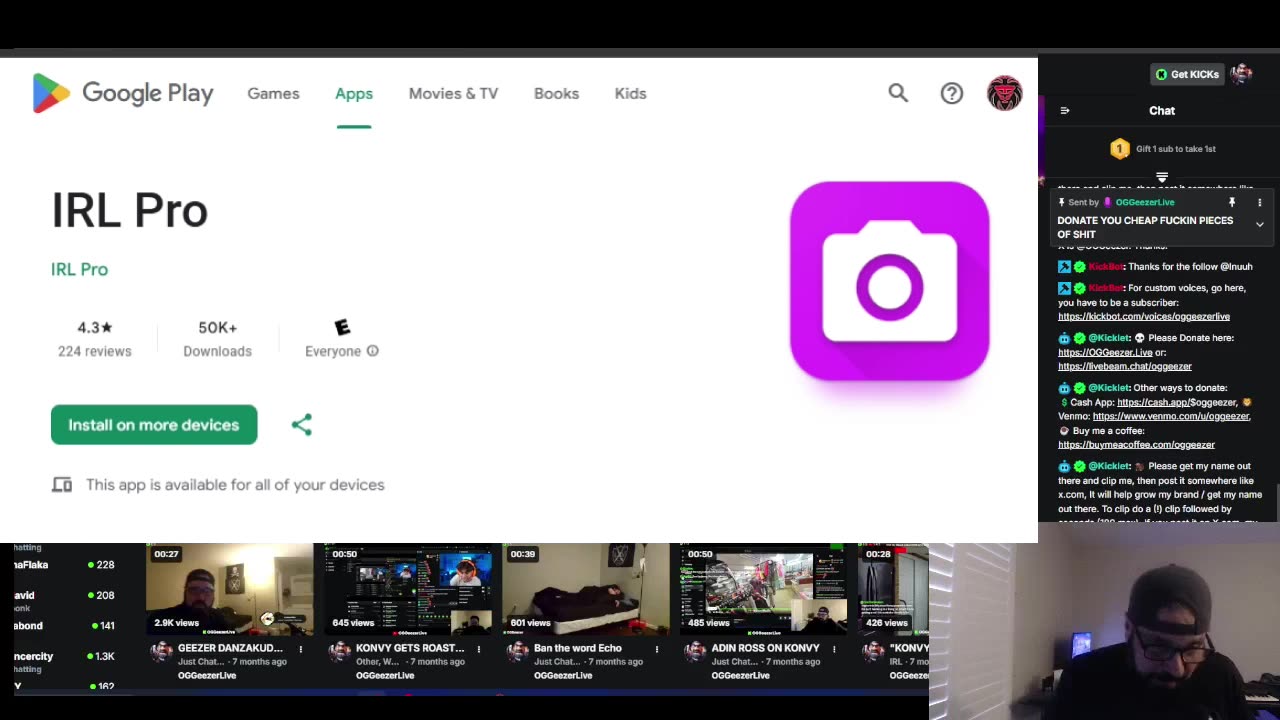Click the Ban the word Echo clip title
The height and width of the screenshot is (720, 1280).
[x=578, y=648]
